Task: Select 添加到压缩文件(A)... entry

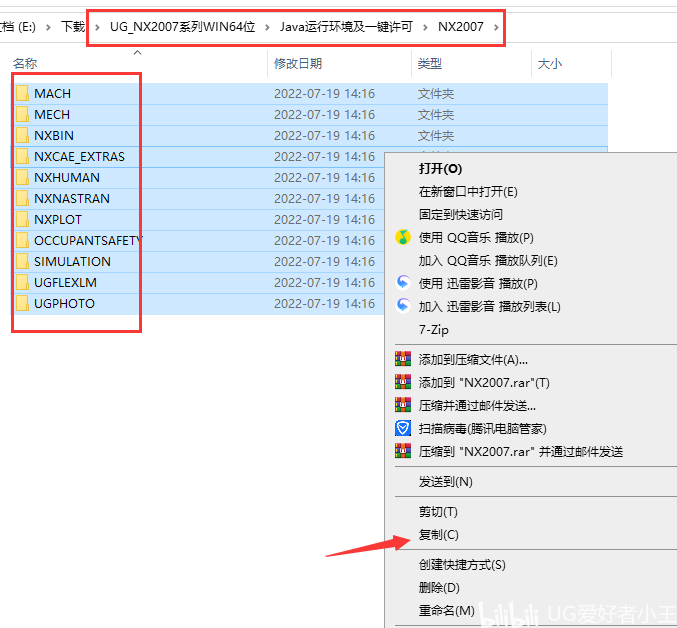Action: (473, 360)
